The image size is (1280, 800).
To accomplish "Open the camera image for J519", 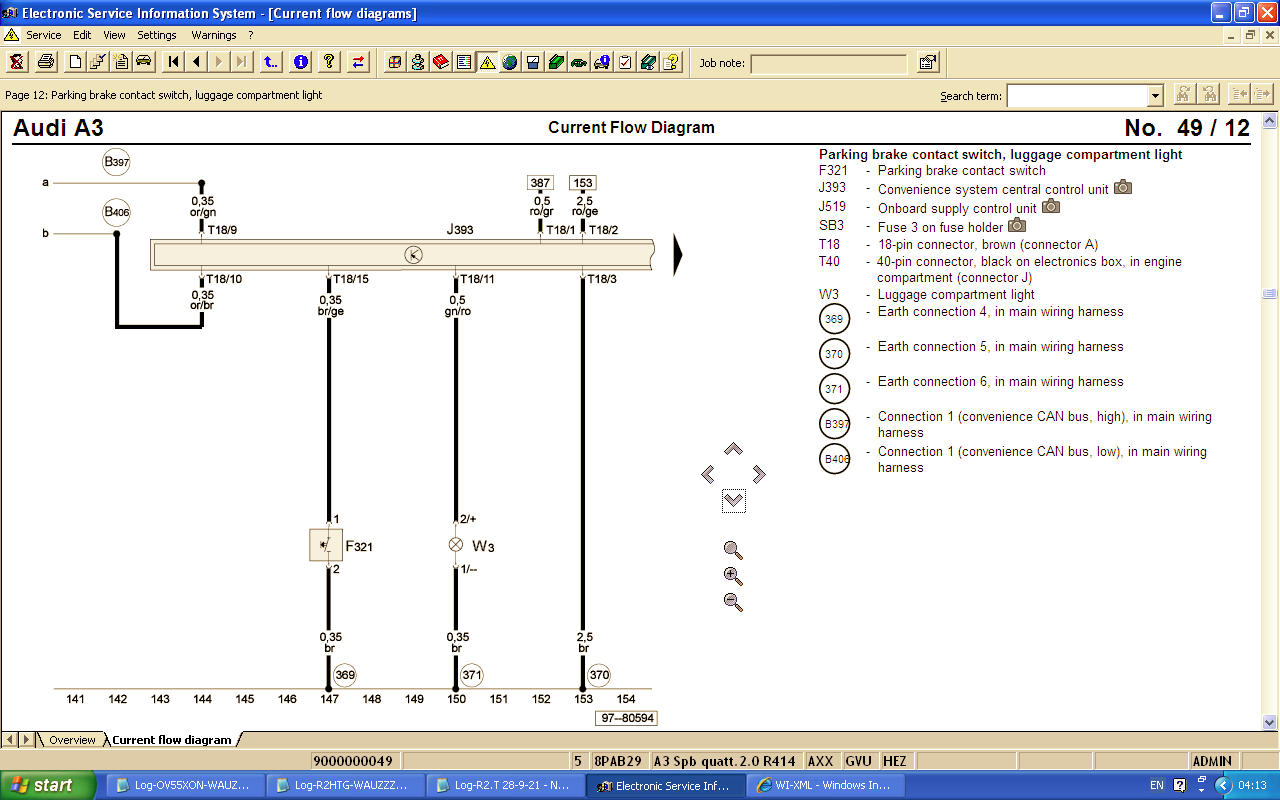I will pos(1051,206).
